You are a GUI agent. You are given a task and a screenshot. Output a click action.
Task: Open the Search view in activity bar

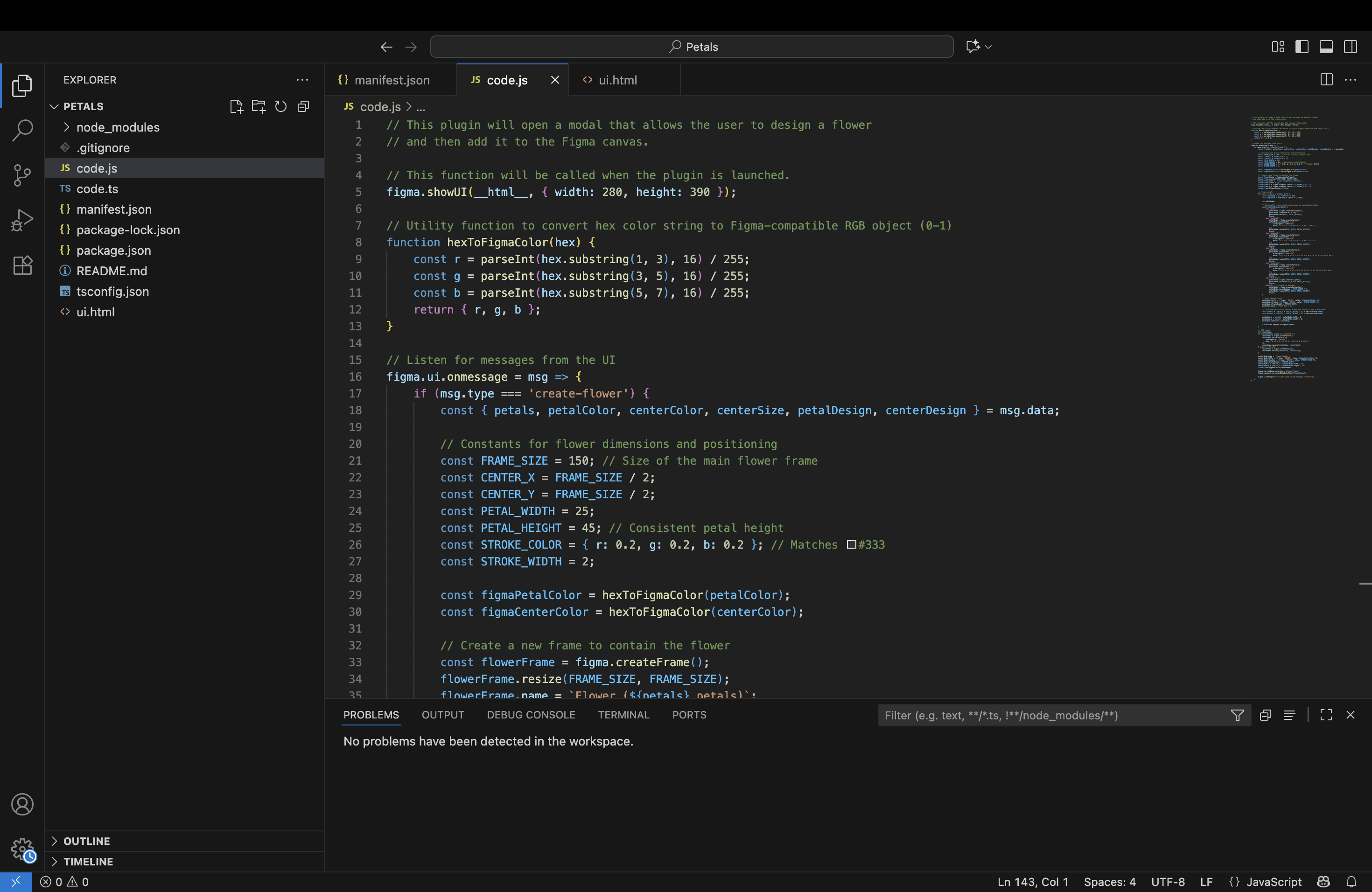pos(22,130)
